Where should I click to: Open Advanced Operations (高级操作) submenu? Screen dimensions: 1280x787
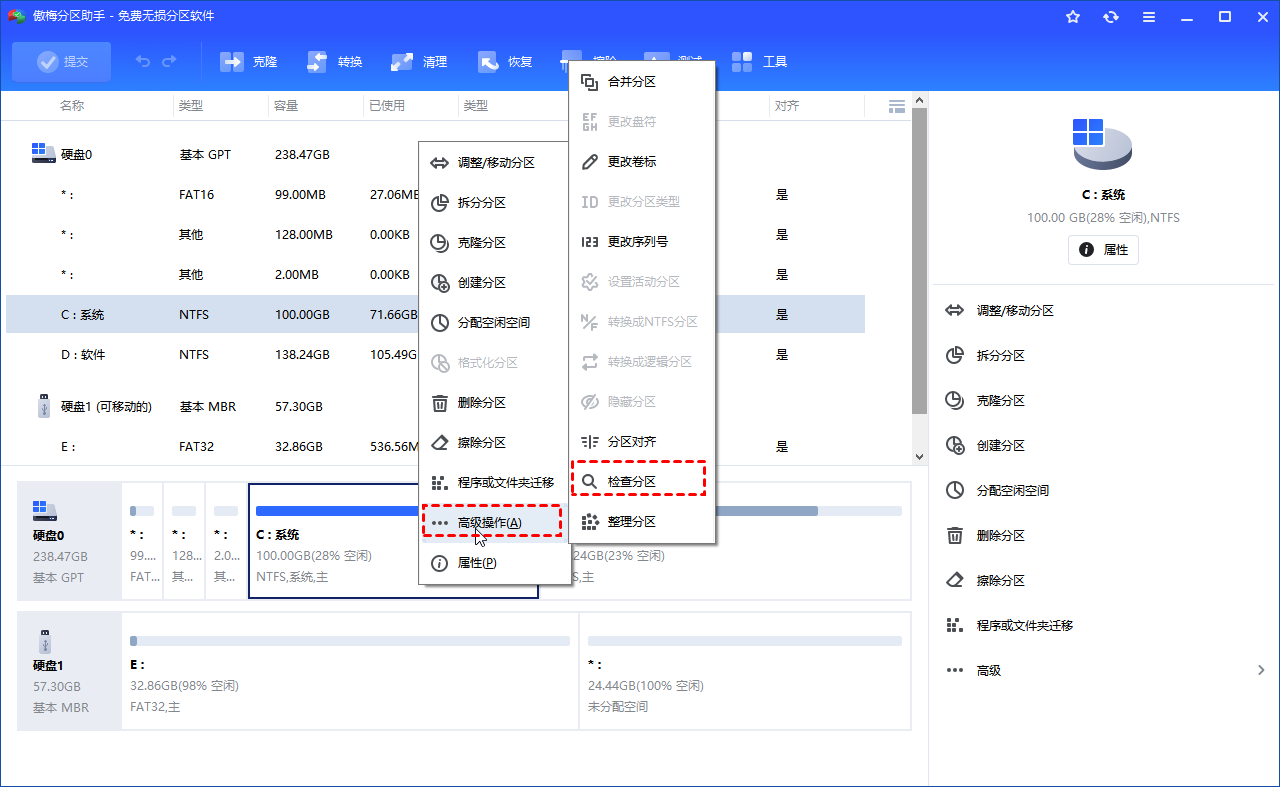(x=490, y=523)
